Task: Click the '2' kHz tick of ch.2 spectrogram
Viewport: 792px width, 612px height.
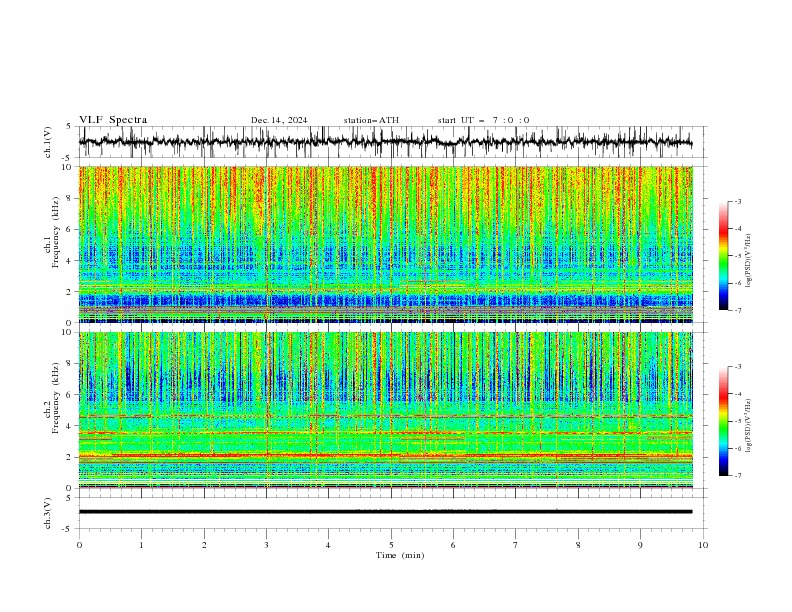Action: point(70,457)
